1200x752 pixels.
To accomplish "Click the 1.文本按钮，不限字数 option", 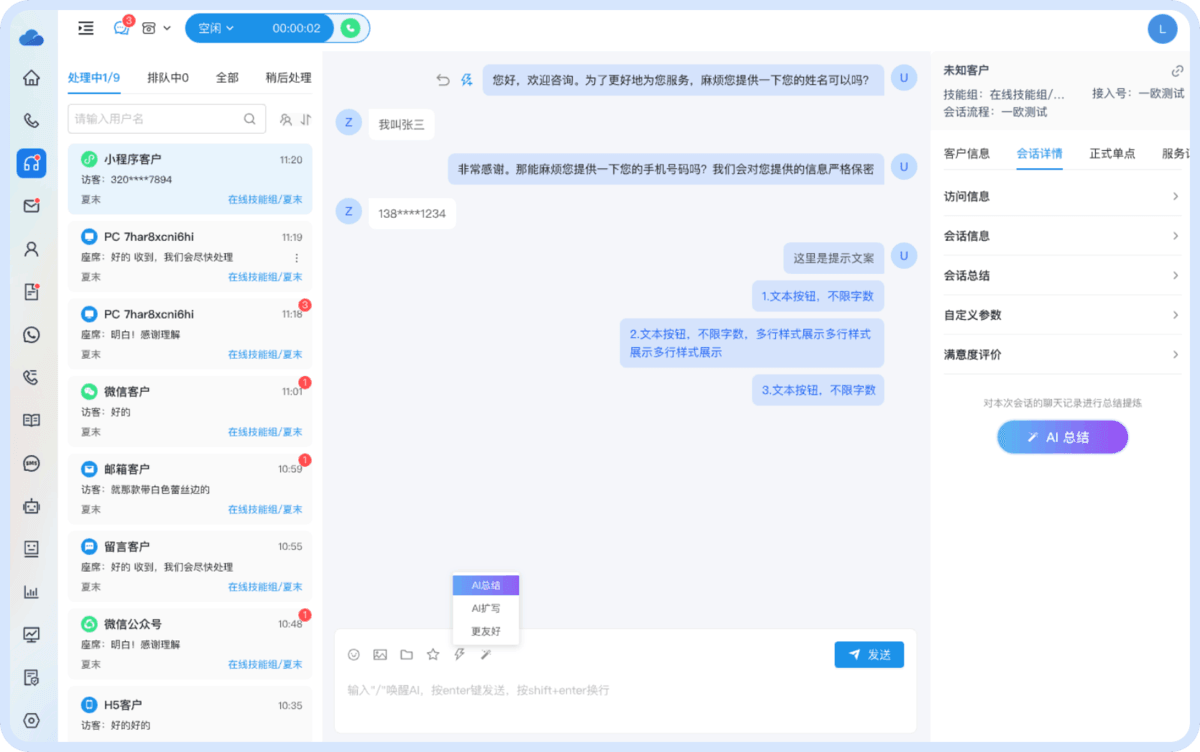I will point(818,296).
